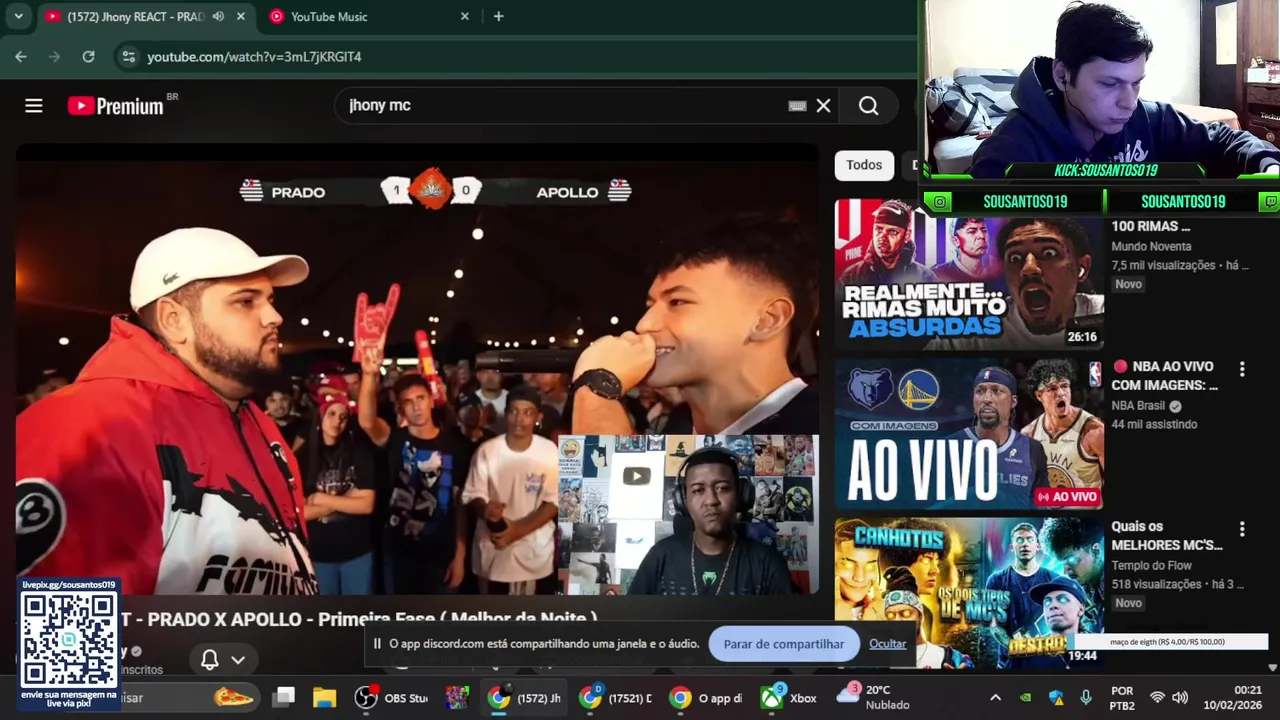Open the Wi-Fi network flyout
This screenshot has height=720, width=1280.
pyautogui.click(x=1157, y=698)
